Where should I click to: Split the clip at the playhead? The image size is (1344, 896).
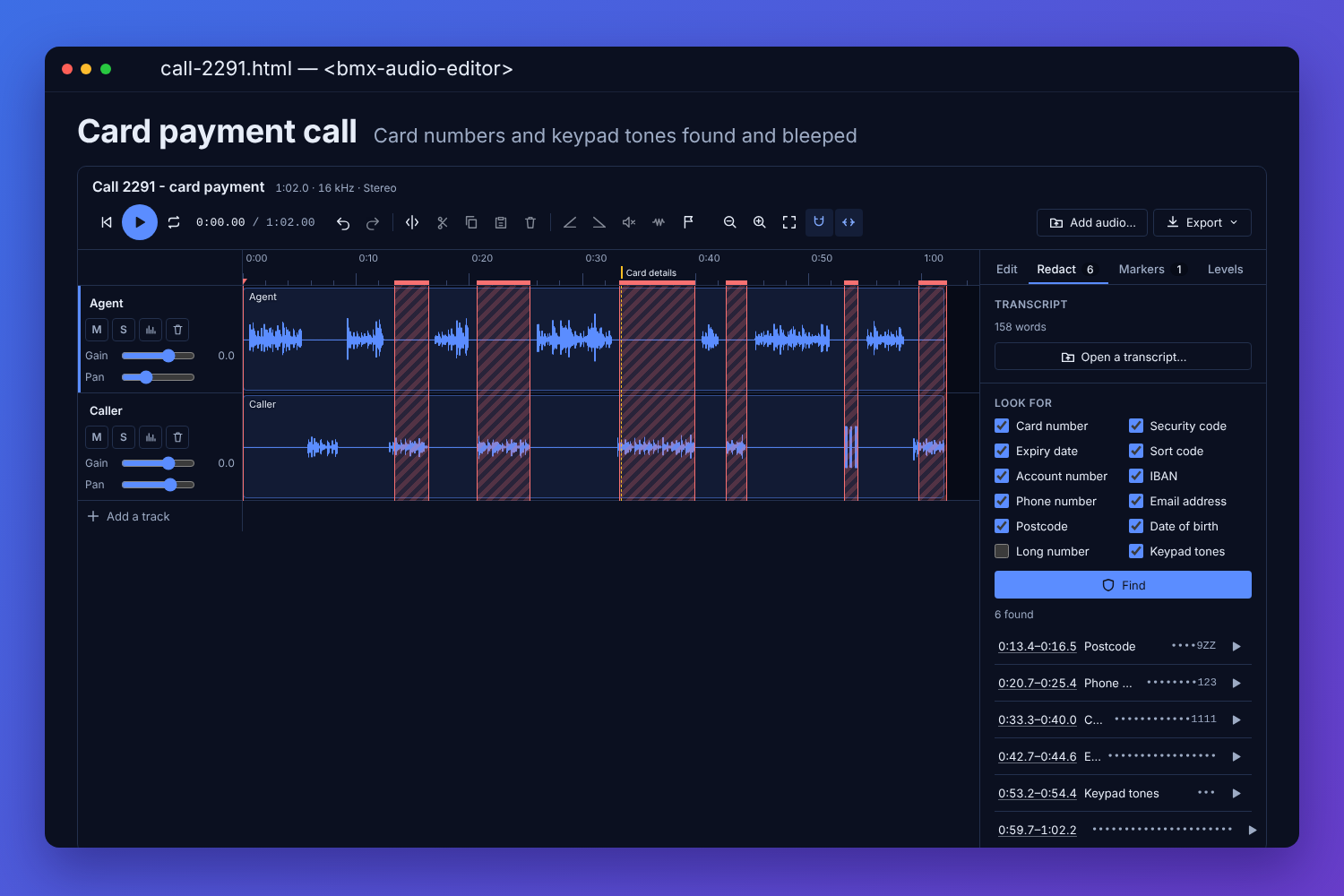click(412, 222)
